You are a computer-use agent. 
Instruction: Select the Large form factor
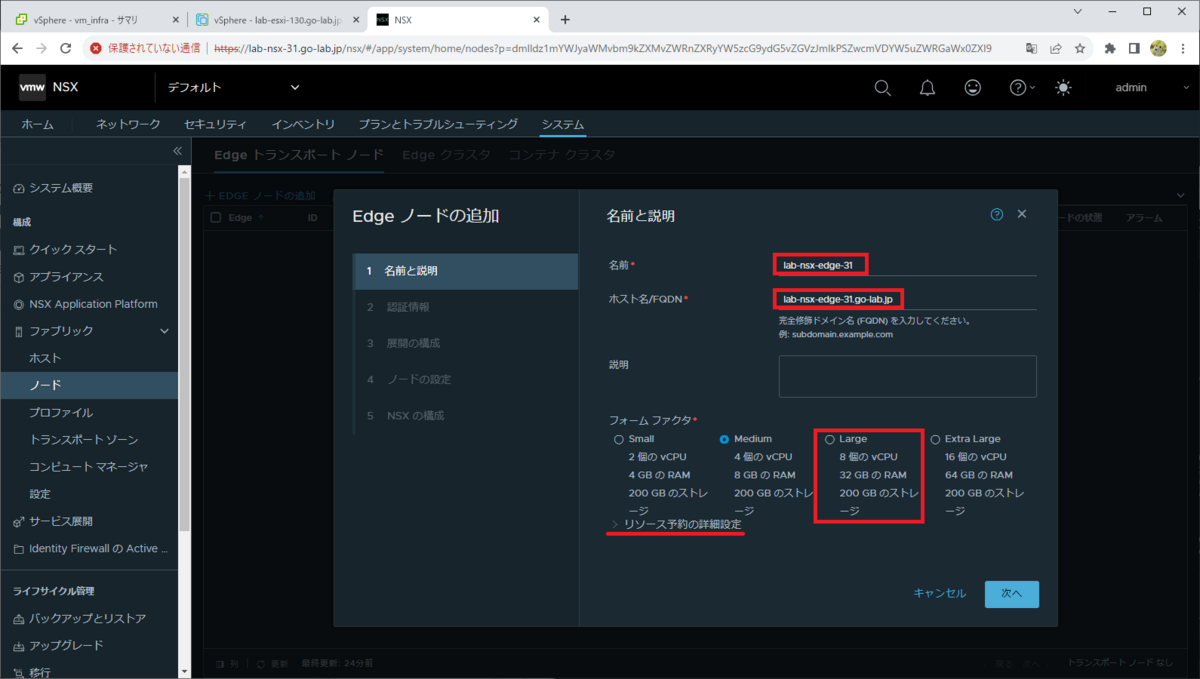tap(829, 439)
